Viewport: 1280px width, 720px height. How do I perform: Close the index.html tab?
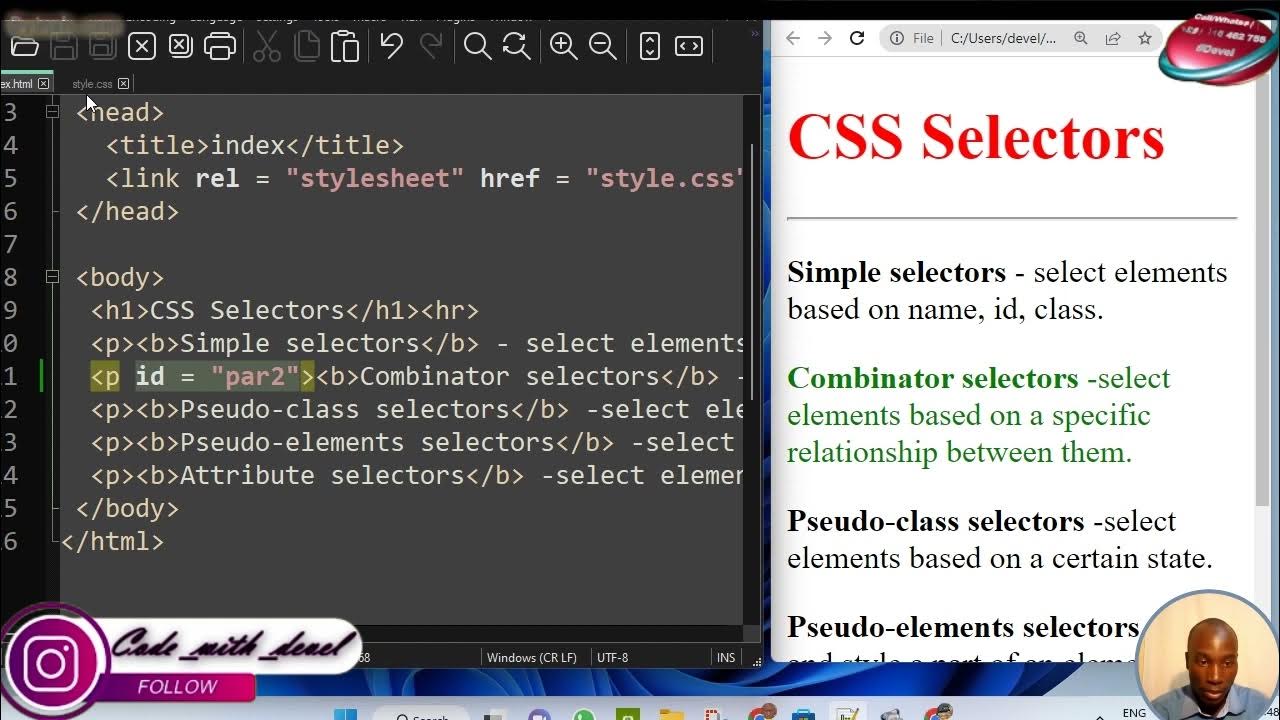tap(43, 84)
